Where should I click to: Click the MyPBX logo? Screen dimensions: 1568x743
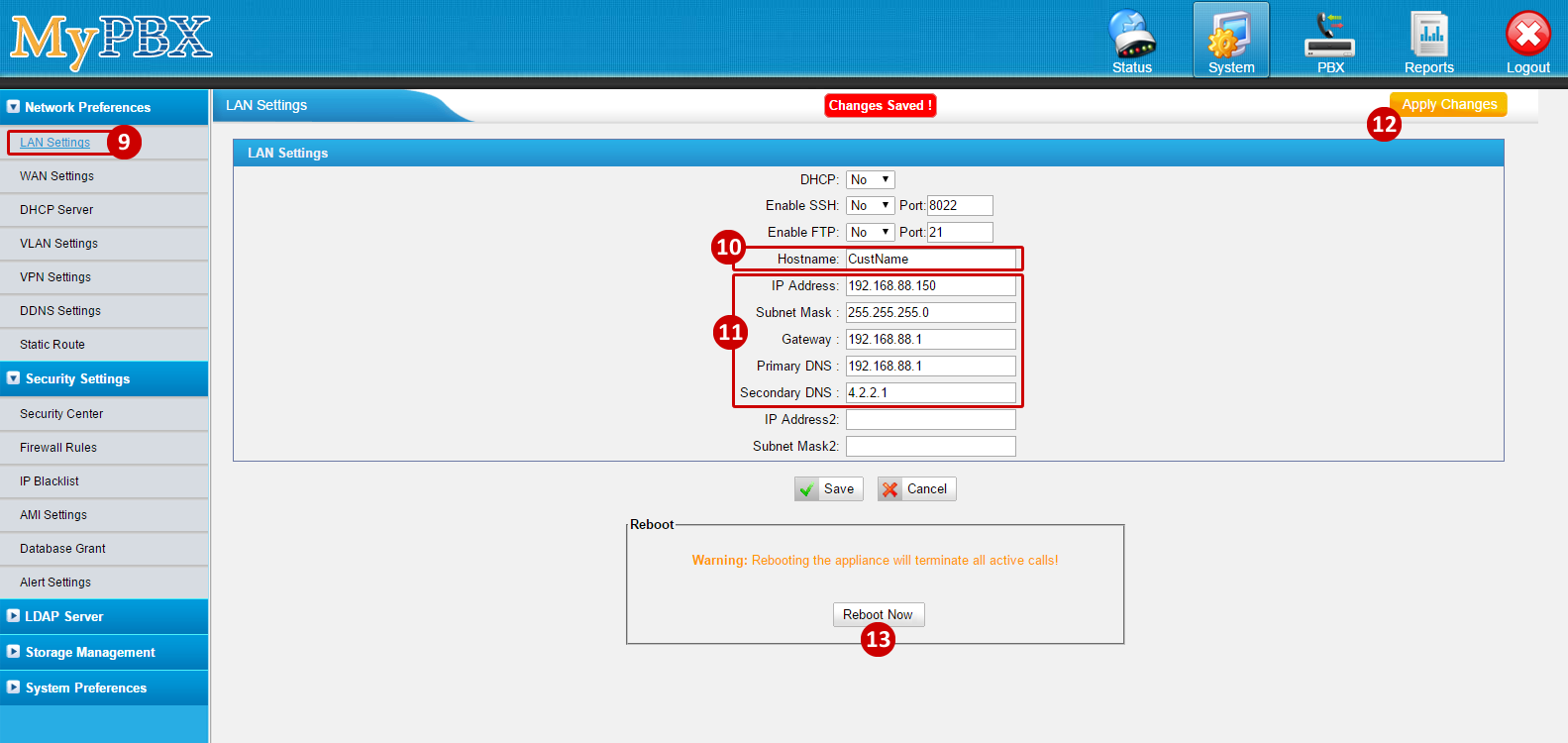pyautogui.click(x=111, y=40)
